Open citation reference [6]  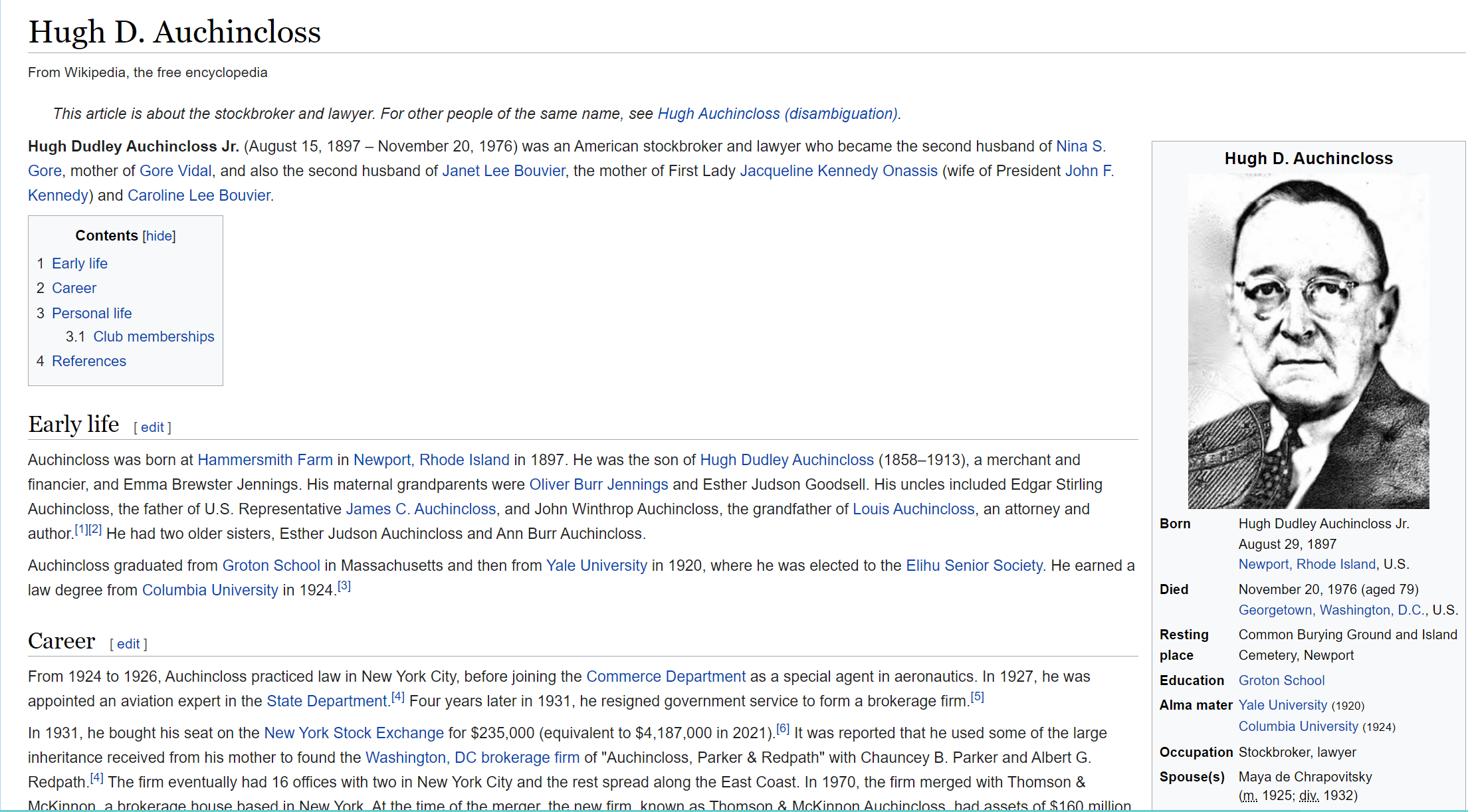pyautogui.click(x=784, y=729)
